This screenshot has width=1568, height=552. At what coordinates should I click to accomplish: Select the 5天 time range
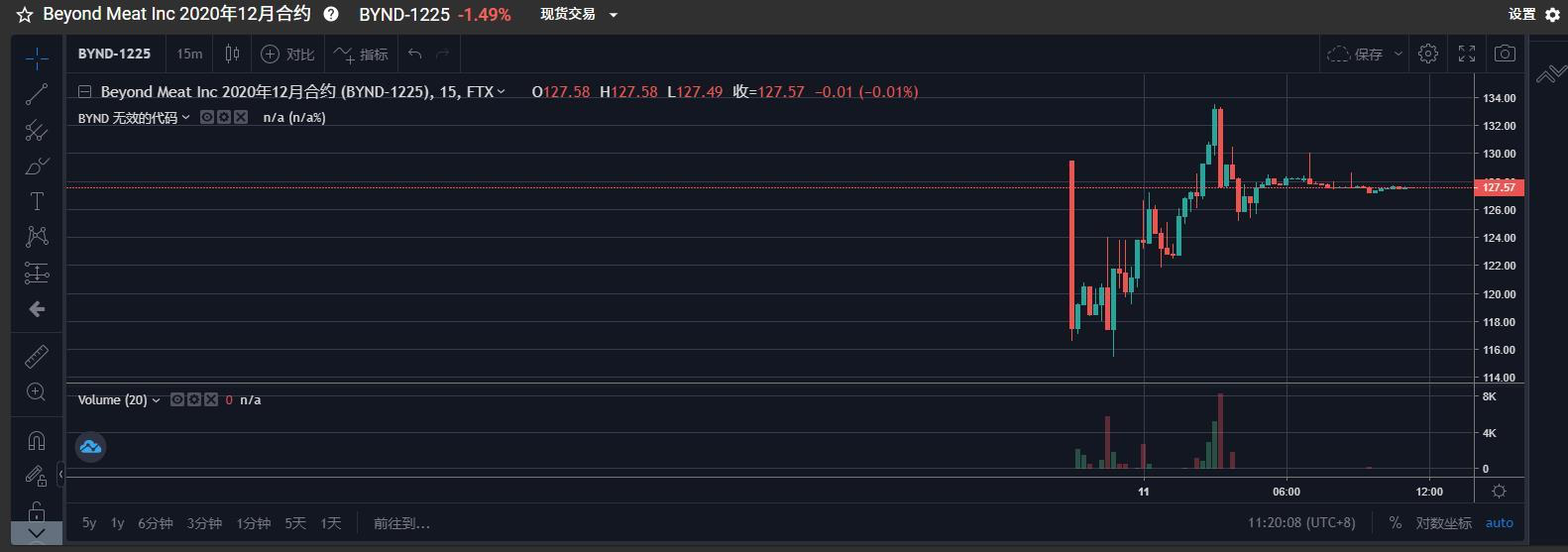tap(295, 522)
